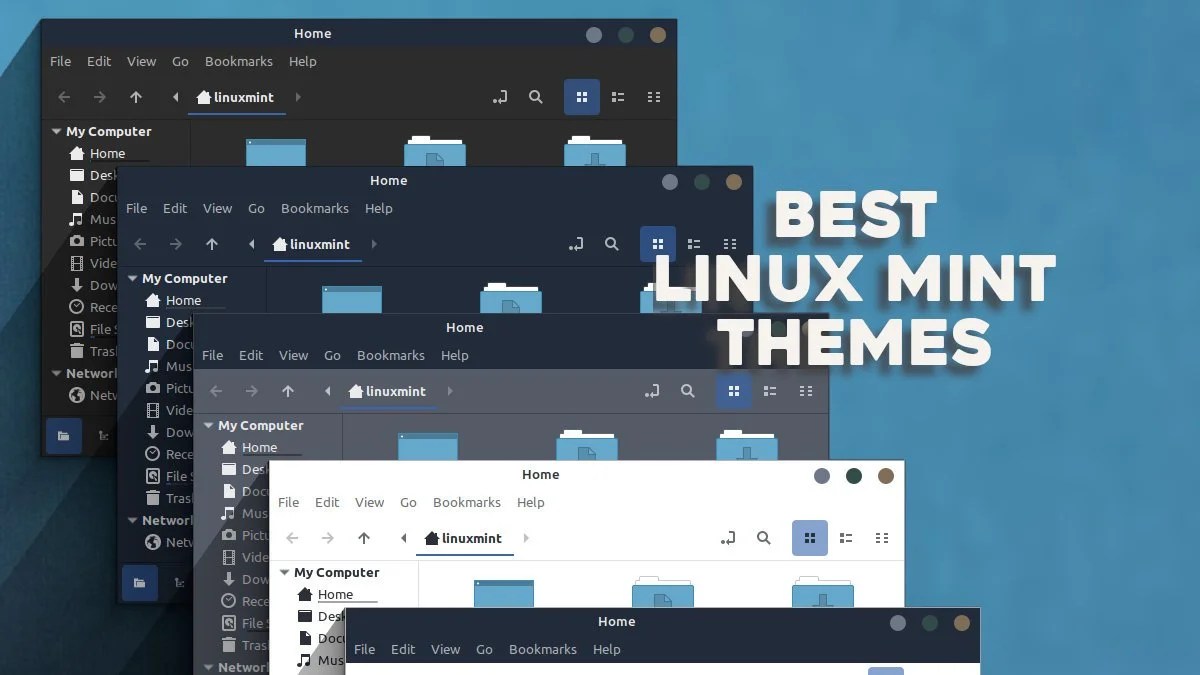Click the Music note icon in second window sidebar

pos(153,366)
